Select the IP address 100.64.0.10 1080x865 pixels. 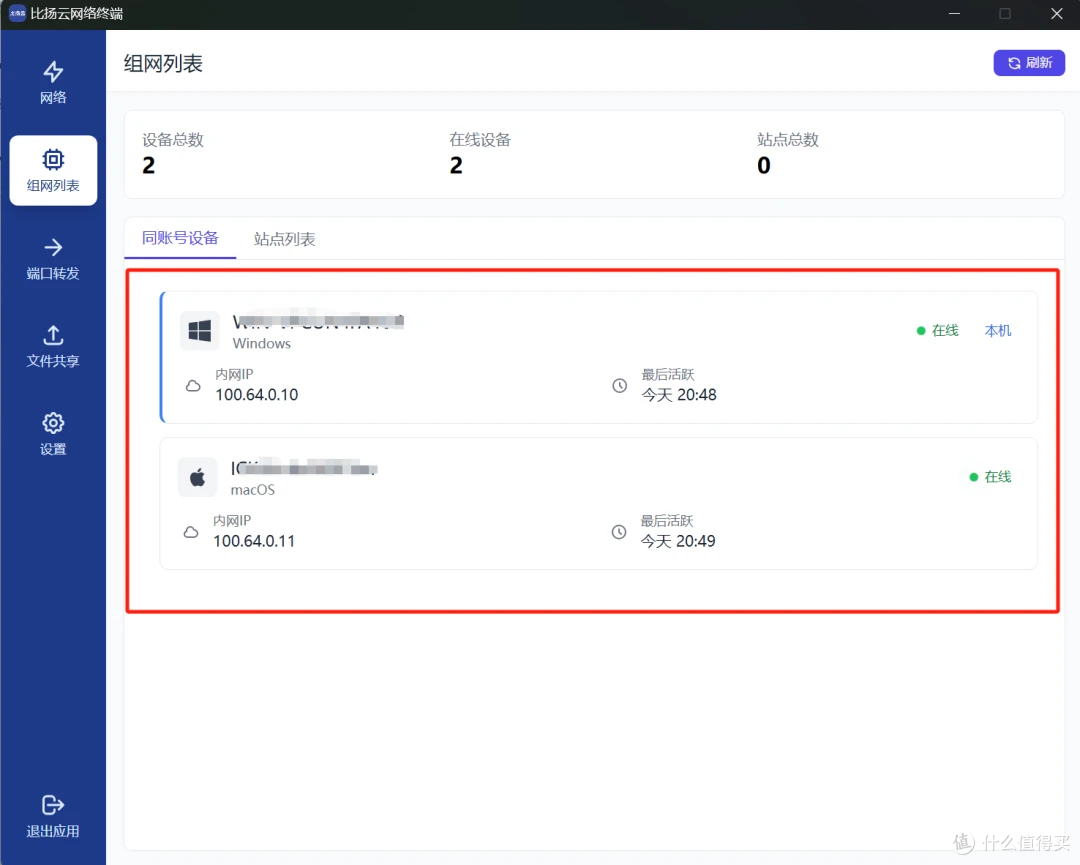(257, 395)
